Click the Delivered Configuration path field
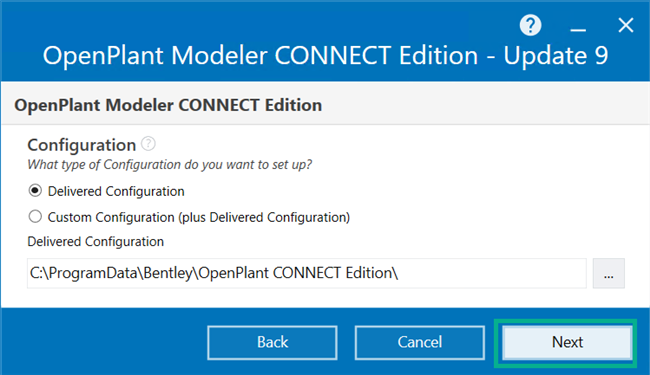 click(307, 273)
